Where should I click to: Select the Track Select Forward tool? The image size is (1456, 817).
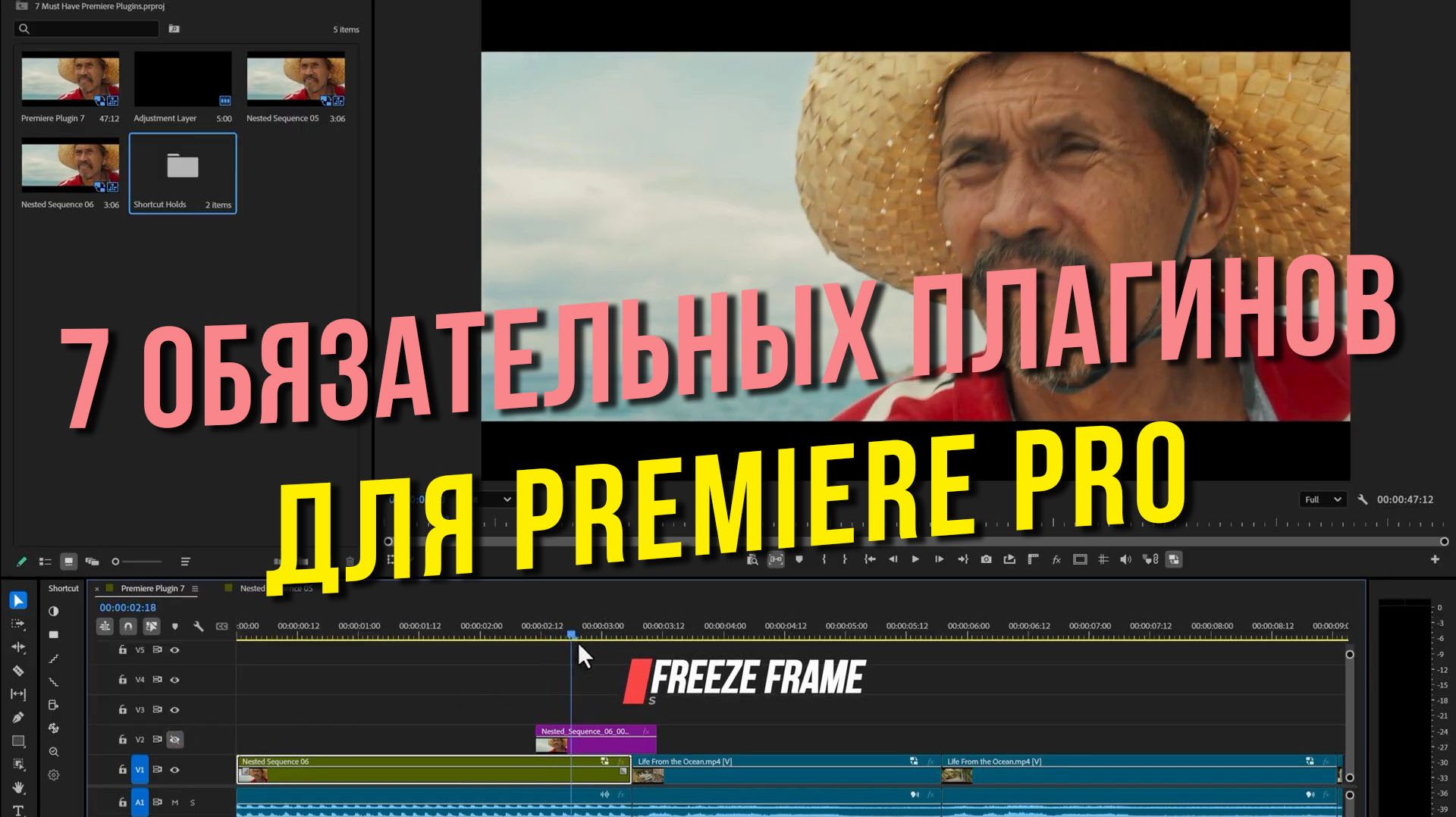click(18, 624)
